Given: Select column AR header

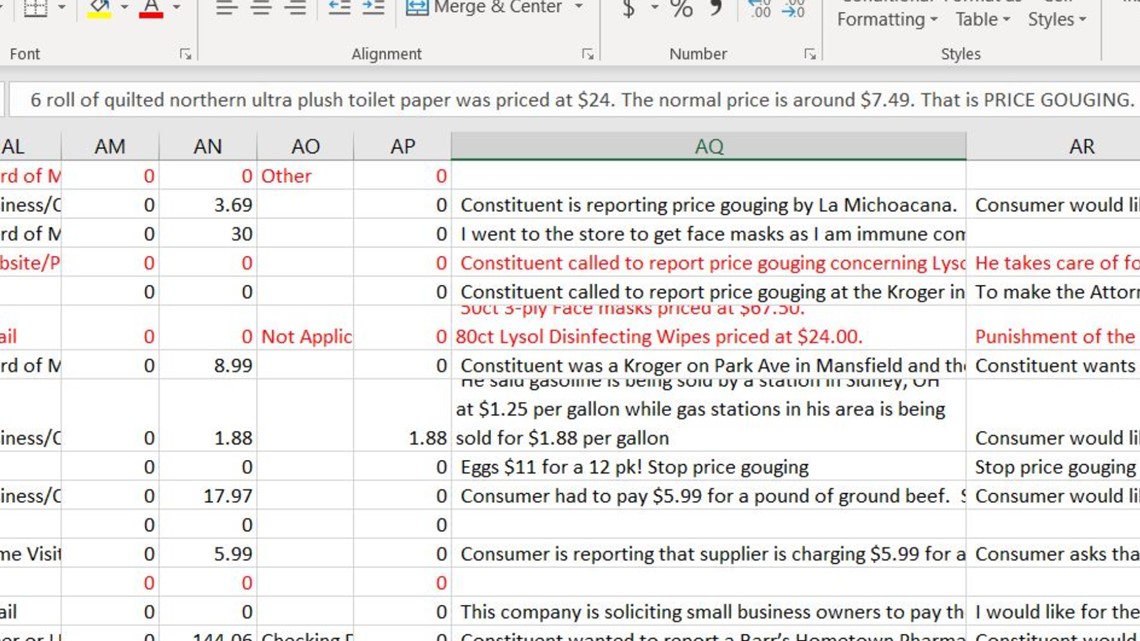Looking at the screenshot, I should tap(1053, 146).
